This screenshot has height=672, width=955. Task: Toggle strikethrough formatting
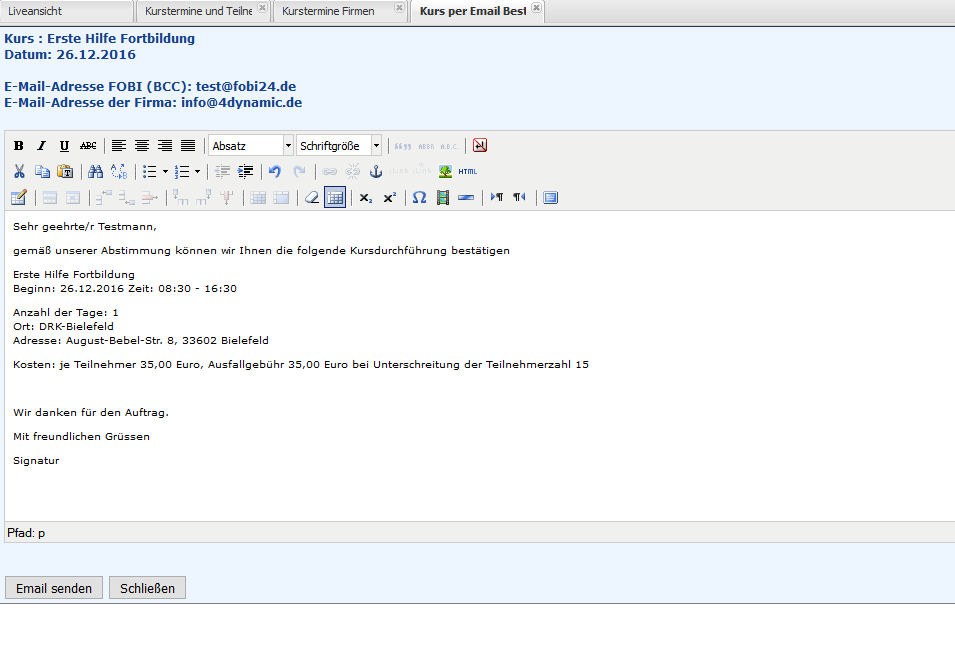click(88, 146)
